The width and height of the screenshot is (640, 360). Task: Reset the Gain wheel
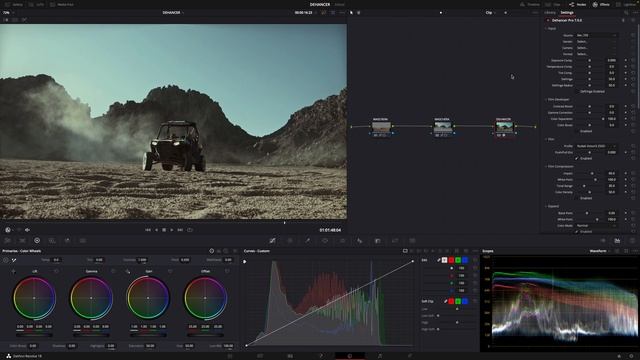click(170, 271)
